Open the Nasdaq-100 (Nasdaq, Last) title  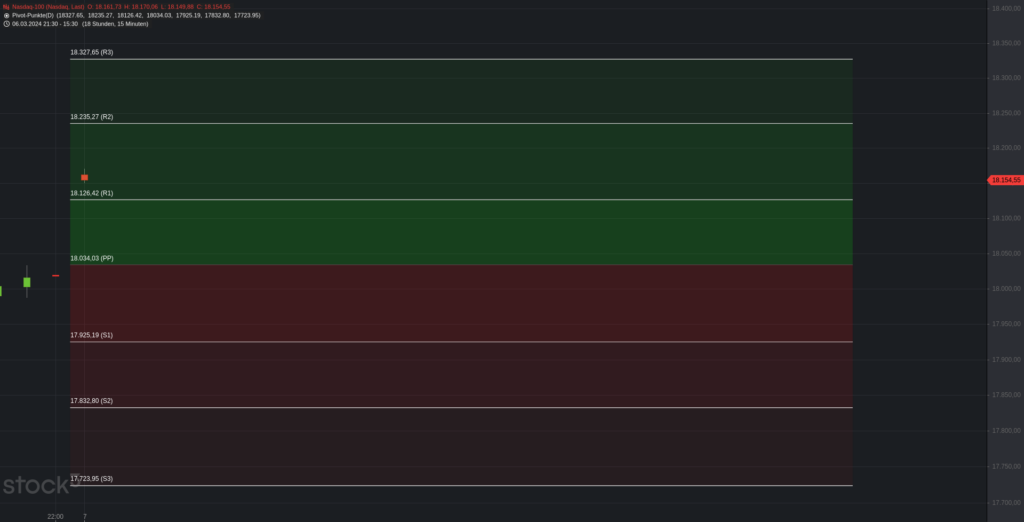point(48,7)
